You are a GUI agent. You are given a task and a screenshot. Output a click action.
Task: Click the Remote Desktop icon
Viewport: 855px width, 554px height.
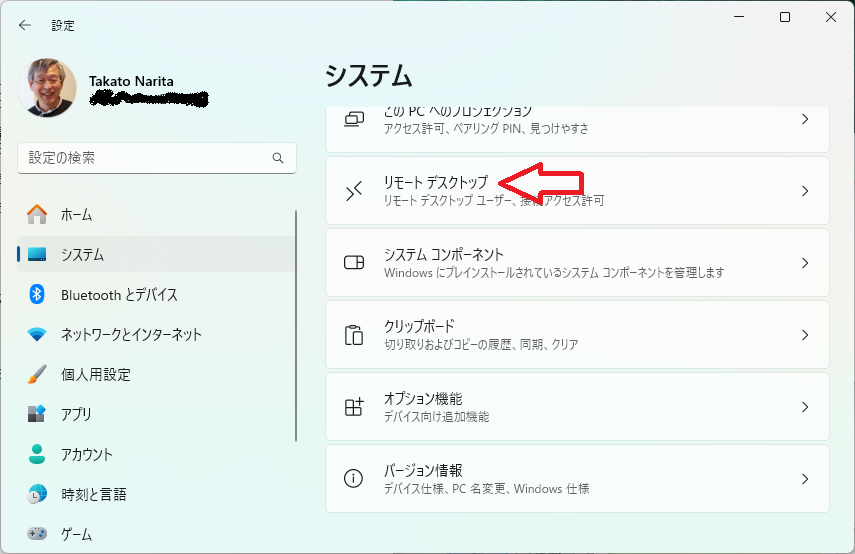point(354,191)
